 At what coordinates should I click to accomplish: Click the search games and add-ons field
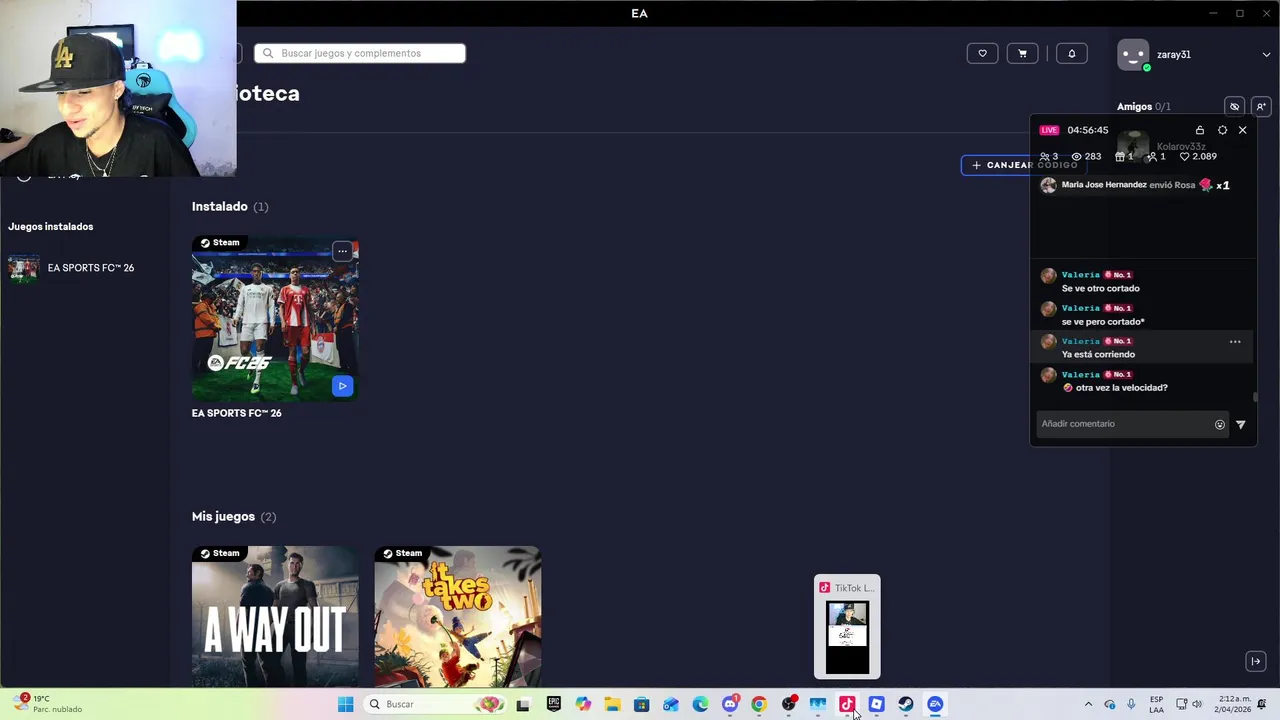[x=360, y=53]
